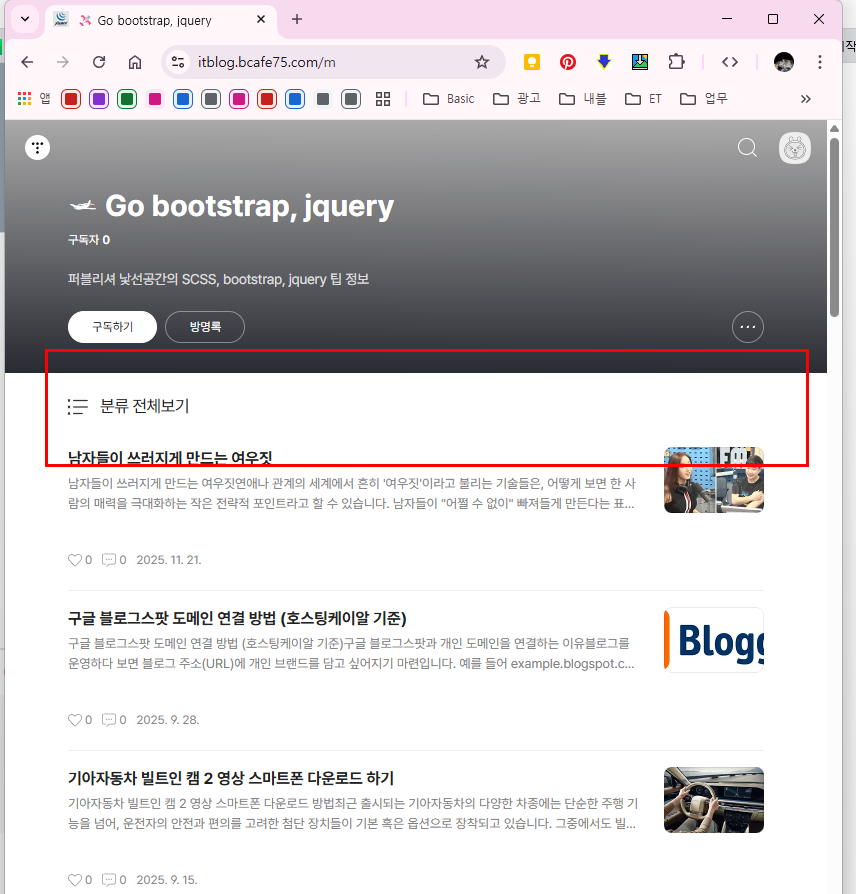View site information icon in address bar
The width and height of the screenshot is (856, 894).
[178, 62]
